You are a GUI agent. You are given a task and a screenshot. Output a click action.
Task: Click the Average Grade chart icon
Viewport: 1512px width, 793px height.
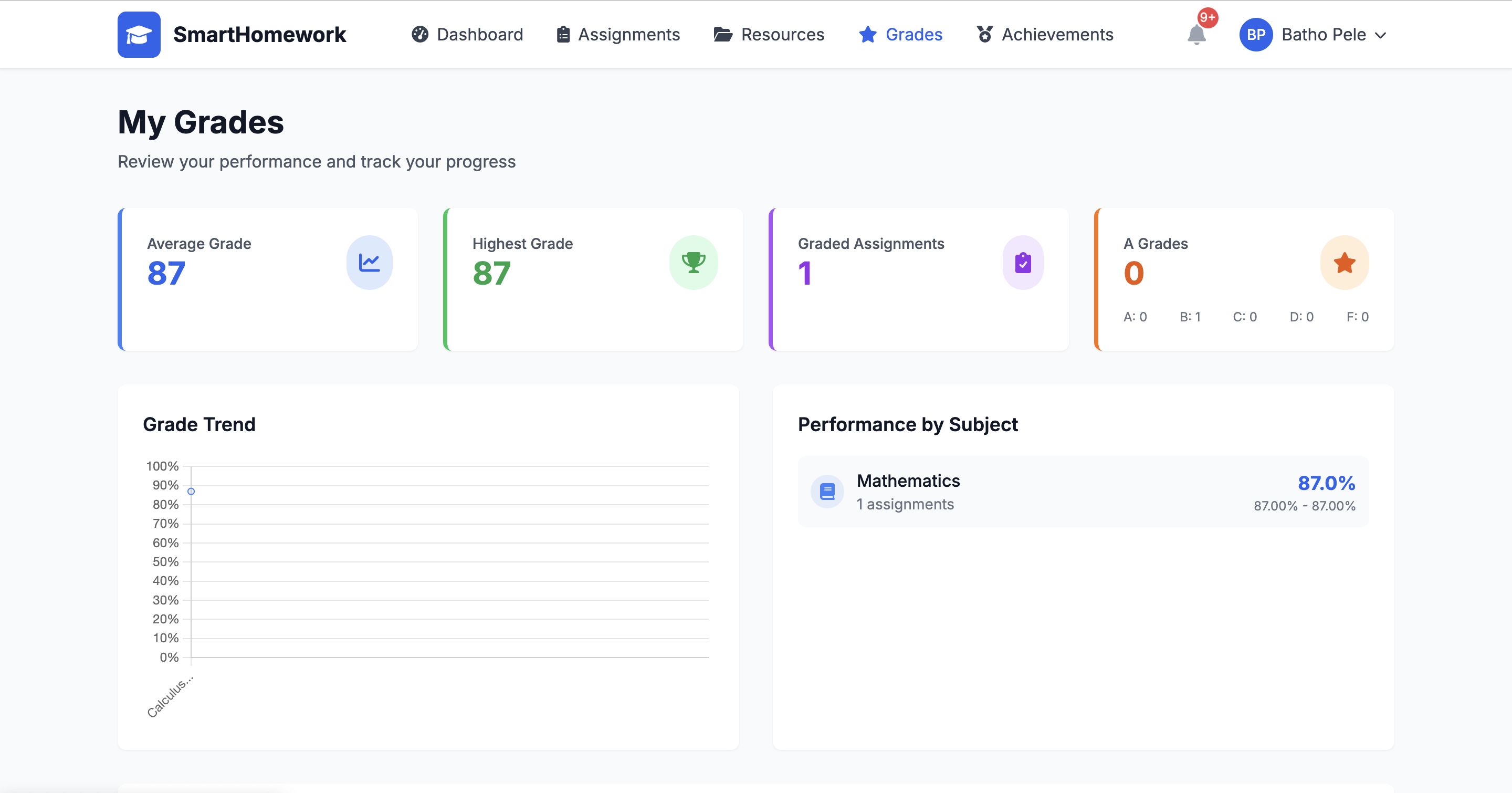pos(369,263)
